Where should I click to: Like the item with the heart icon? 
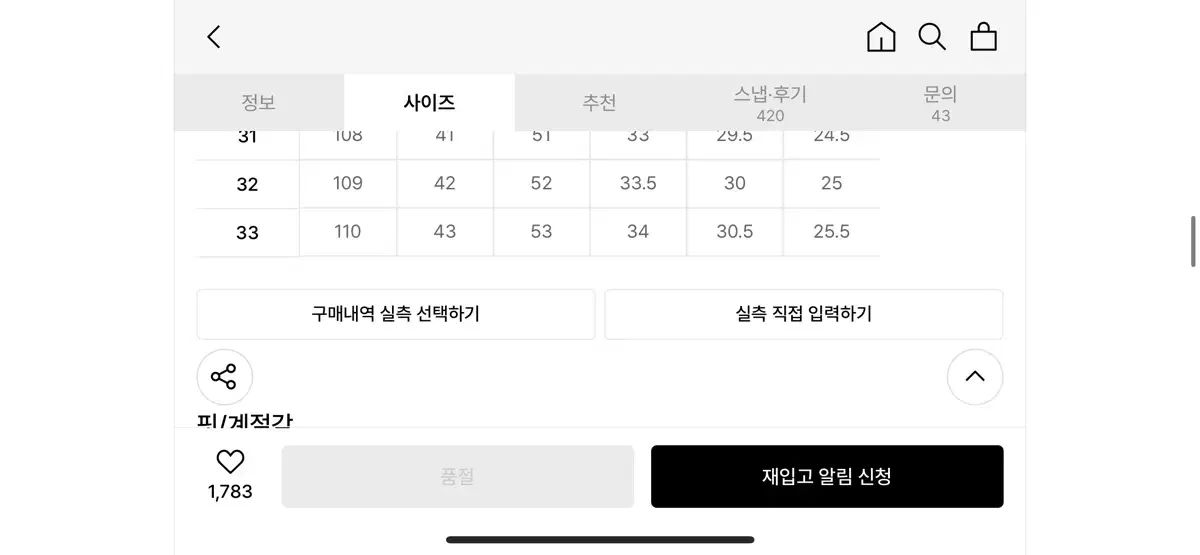click(230, 461)
